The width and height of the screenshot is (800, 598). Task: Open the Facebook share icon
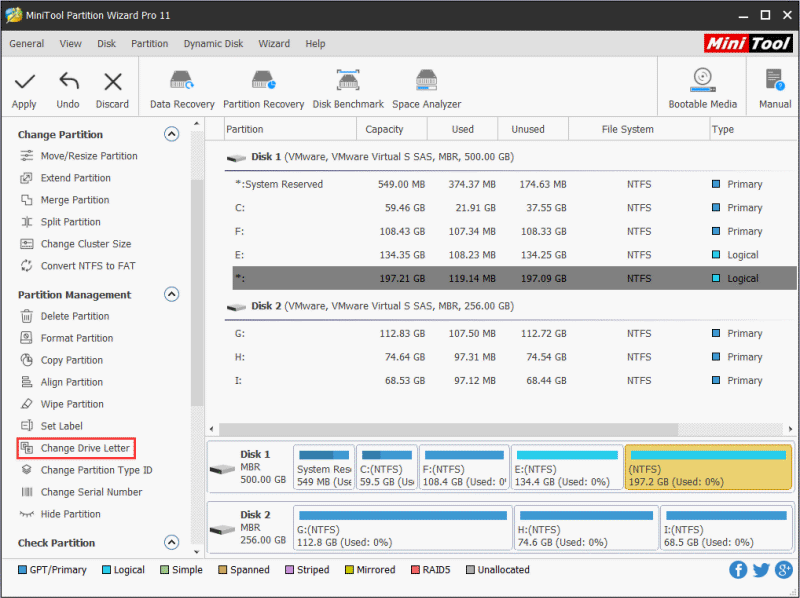tap(738, 569)
